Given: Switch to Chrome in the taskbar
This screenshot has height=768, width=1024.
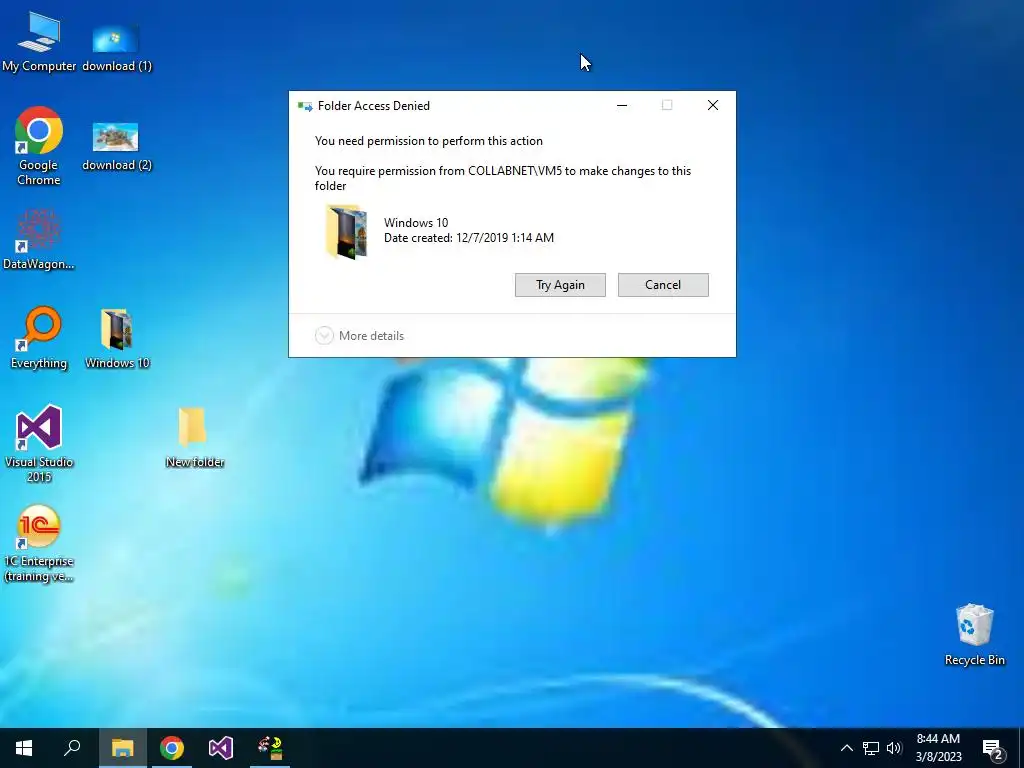Looking at the screenshot, I should point(172,748).
